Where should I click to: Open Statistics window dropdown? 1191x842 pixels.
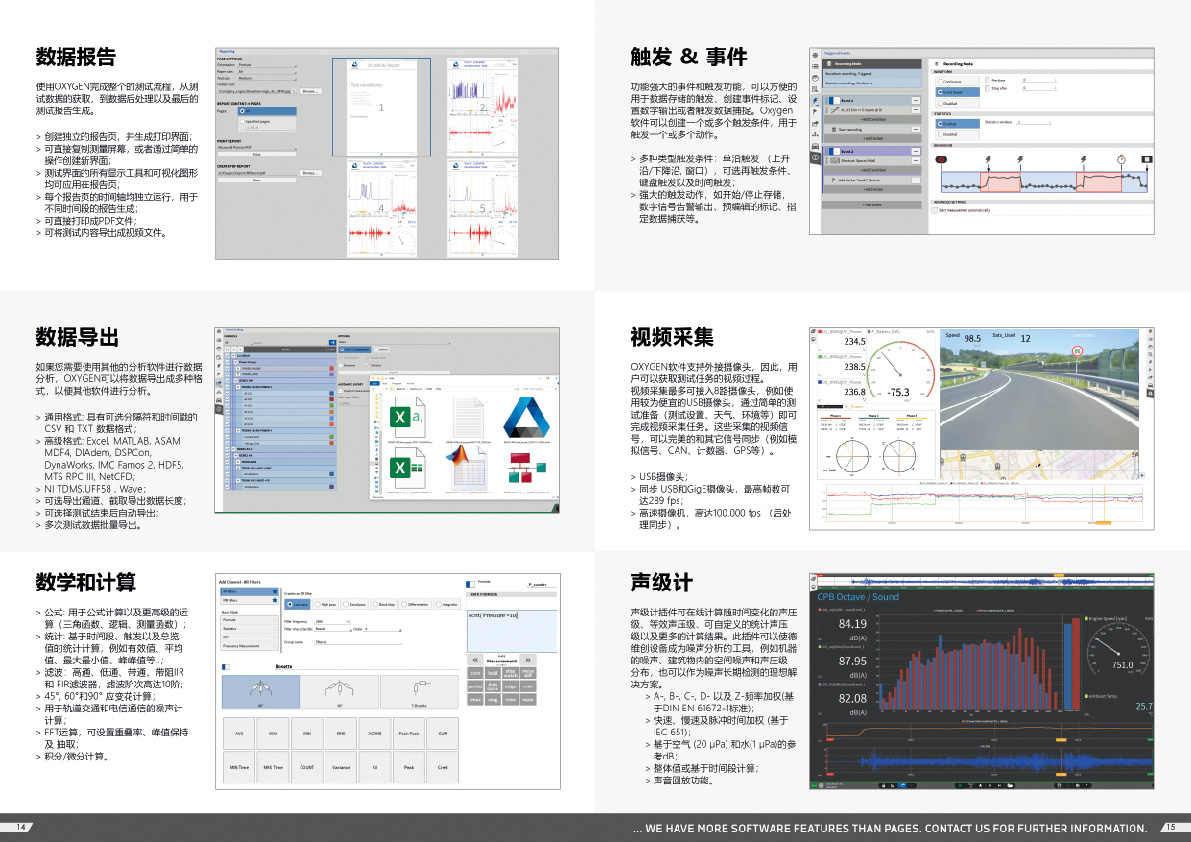(1034, 122)
